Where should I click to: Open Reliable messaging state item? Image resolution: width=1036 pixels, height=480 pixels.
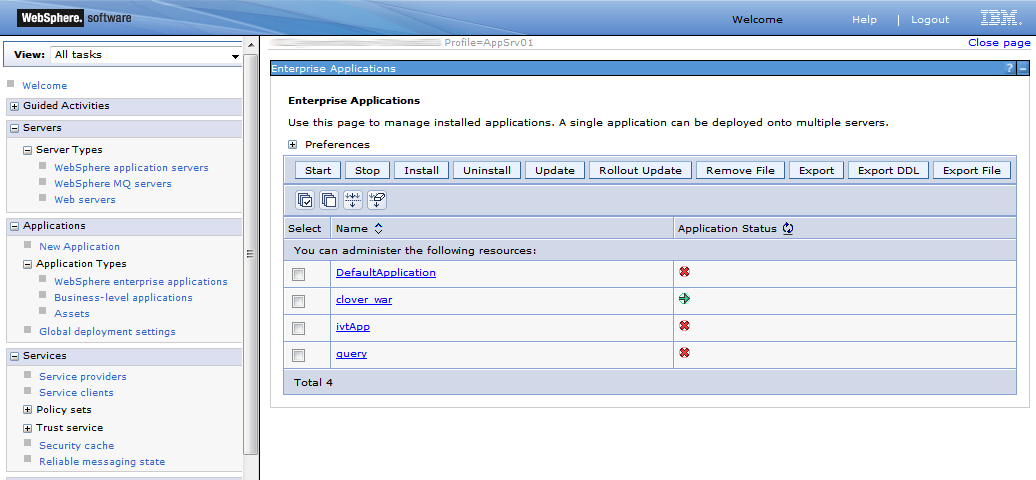[x=102, y=461]
